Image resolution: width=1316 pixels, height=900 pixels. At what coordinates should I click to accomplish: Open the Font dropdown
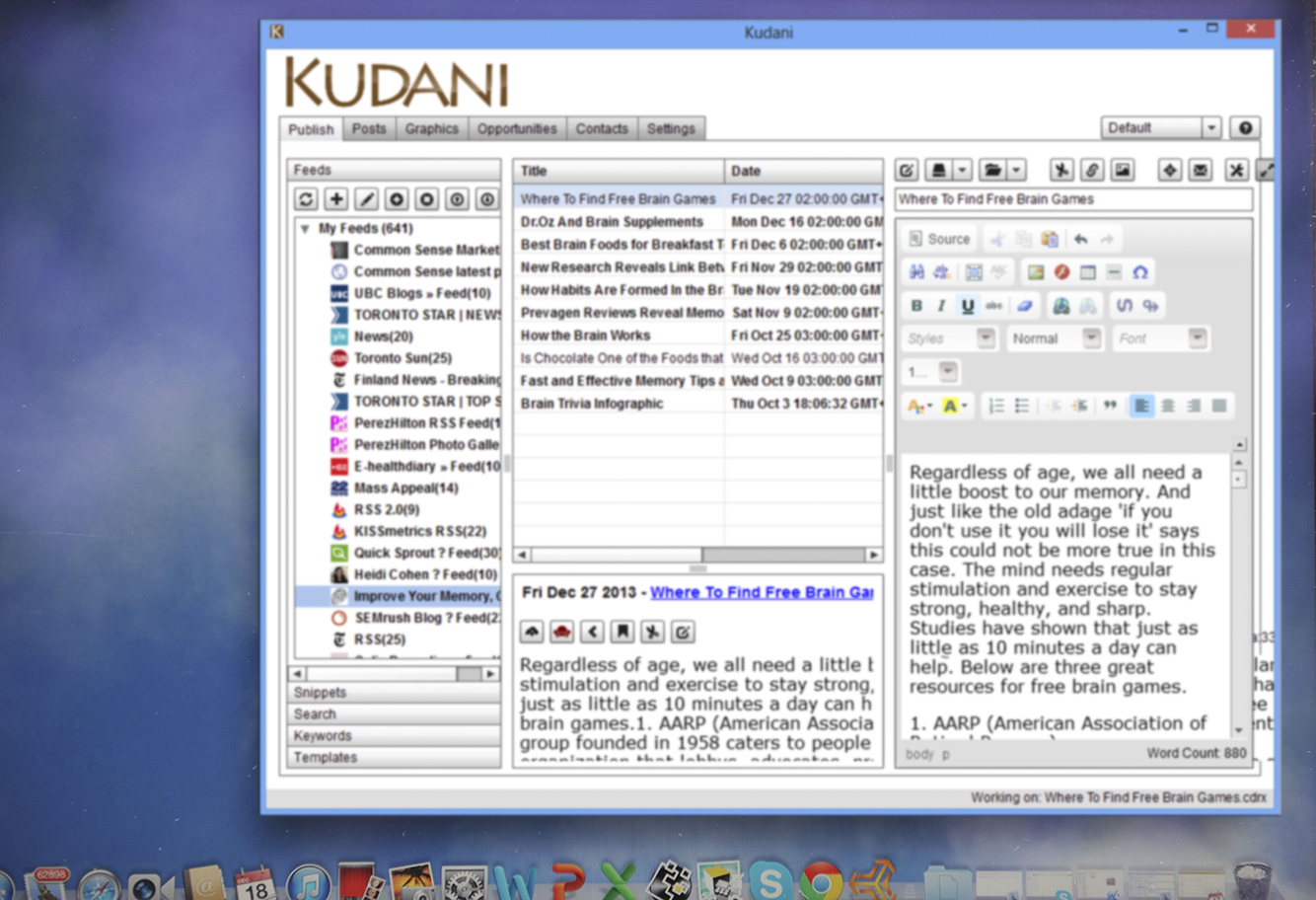click(1161, 338)
